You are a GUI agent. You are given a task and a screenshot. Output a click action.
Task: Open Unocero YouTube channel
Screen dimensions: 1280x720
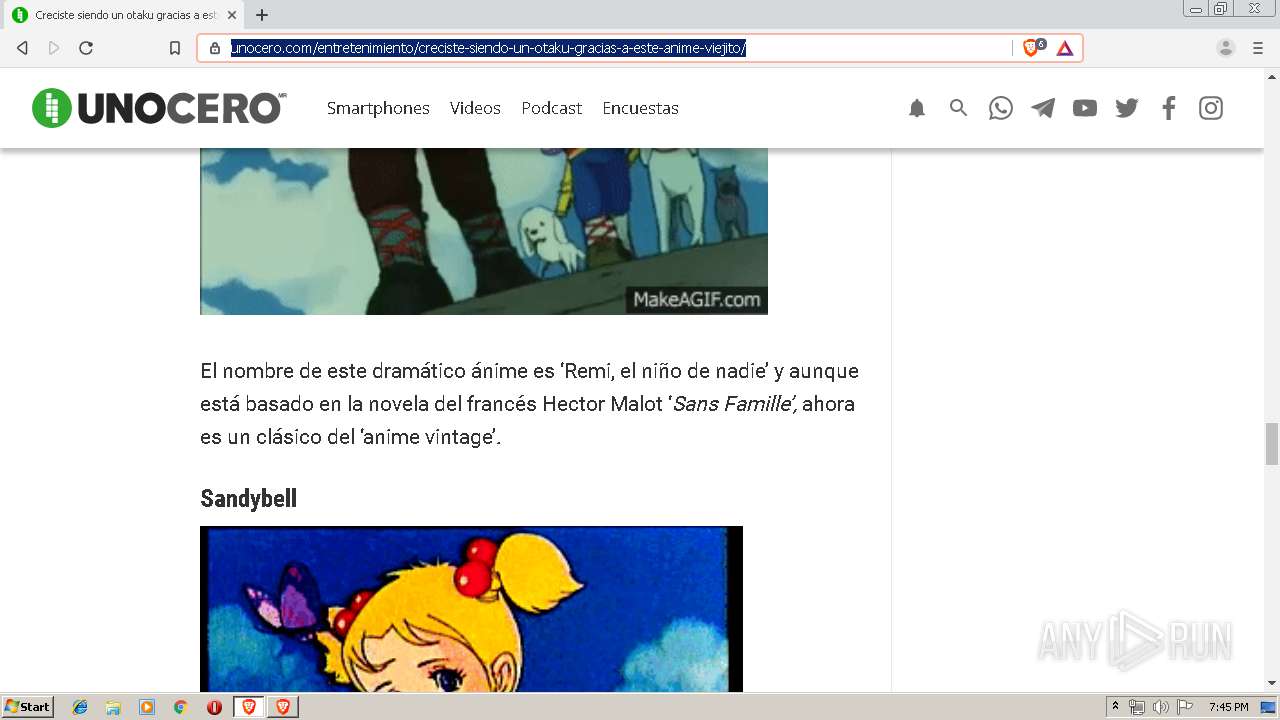pos(1085,108)
